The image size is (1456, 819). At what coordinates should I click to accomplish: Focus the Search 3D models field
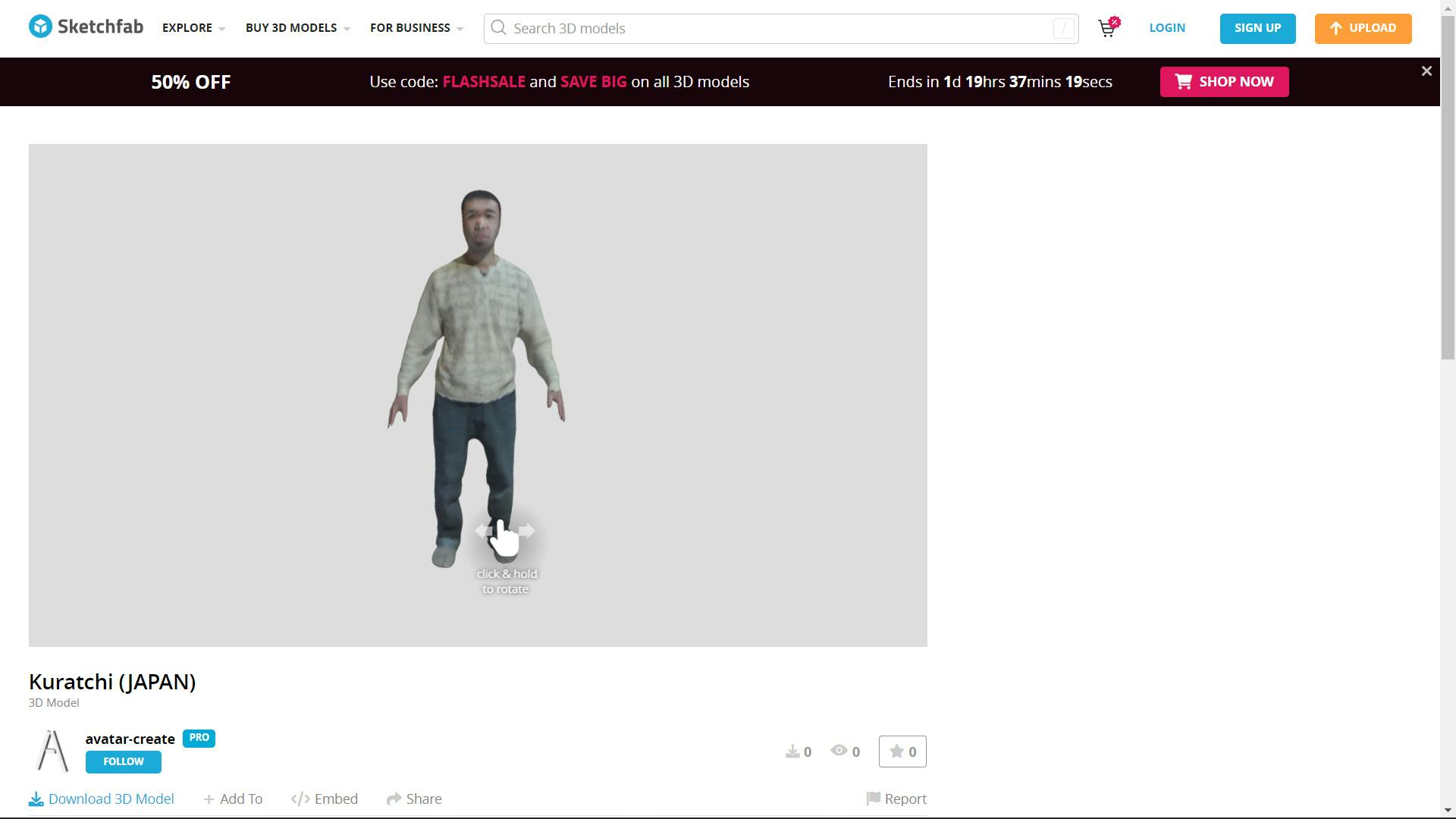pyautogui.click(x=781, y=28)
